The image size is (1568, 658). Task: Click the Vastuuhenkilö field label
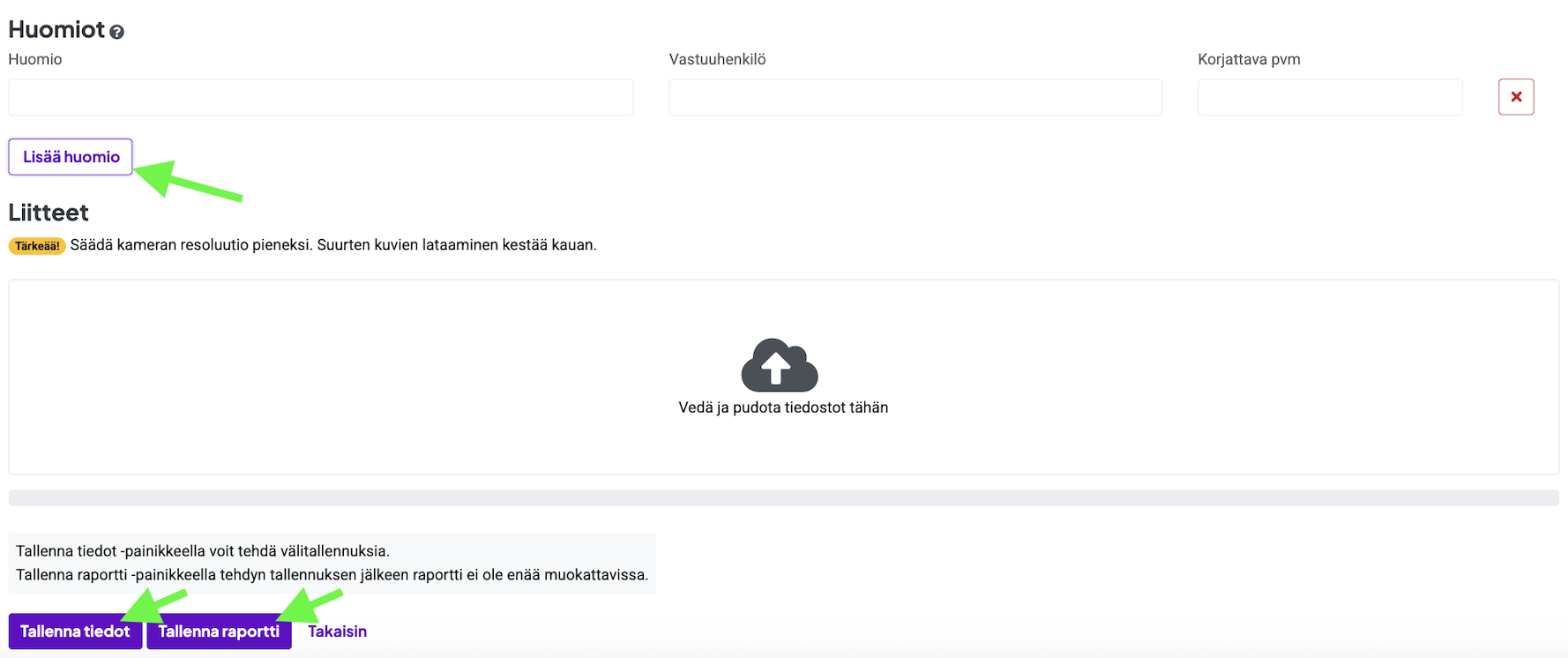[x=717, y=59]
